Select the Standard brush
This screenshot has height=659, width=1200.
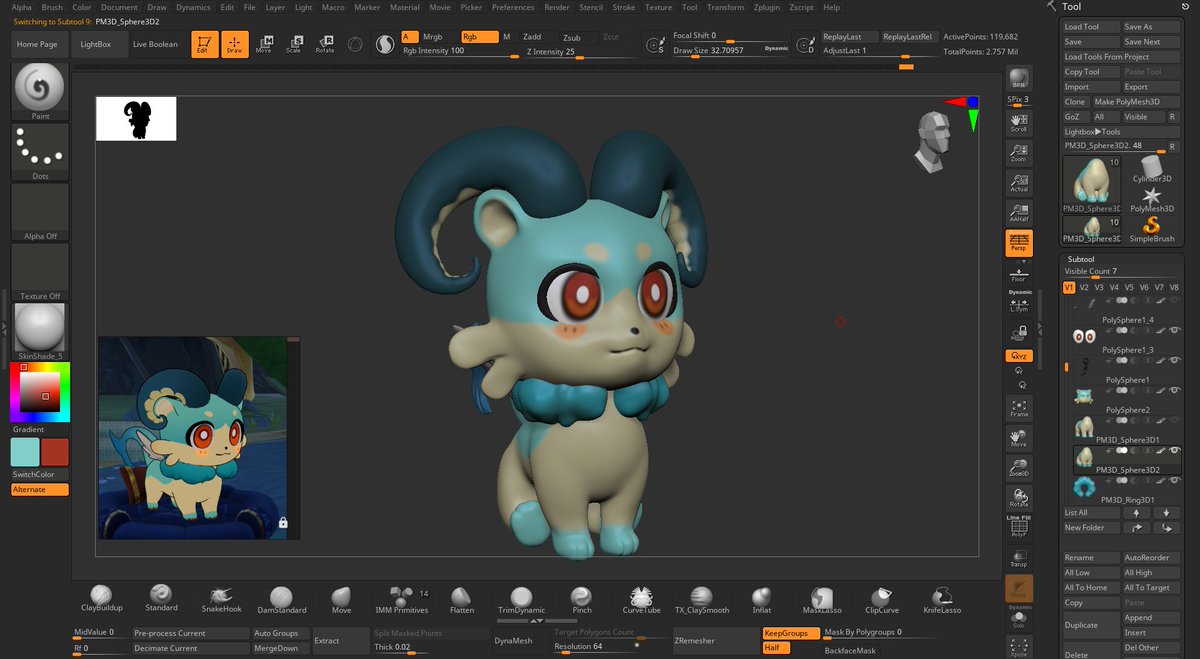coord(161,599)
